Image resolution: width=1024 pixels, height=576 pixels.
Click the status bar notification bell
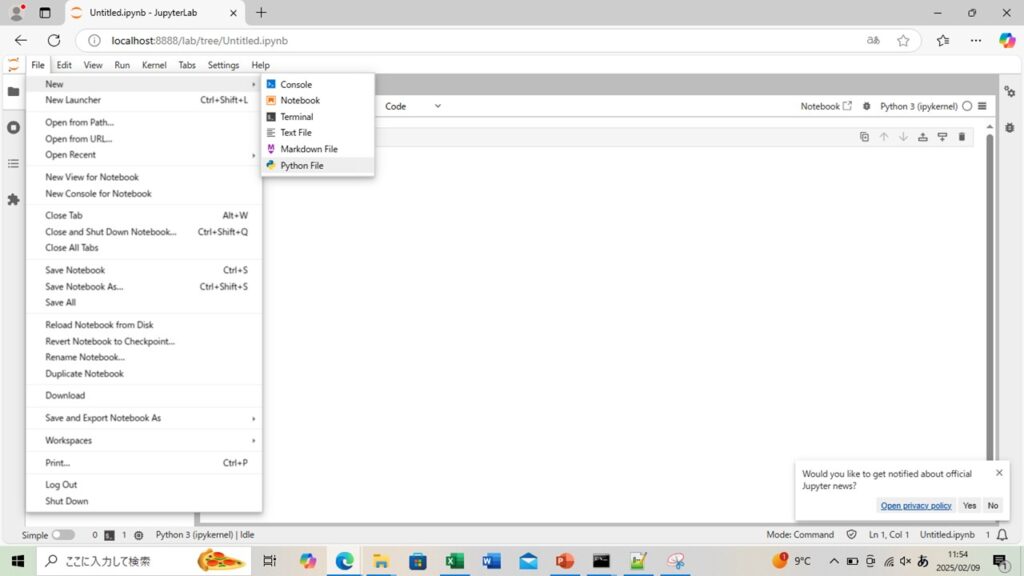click(1002, 534)
